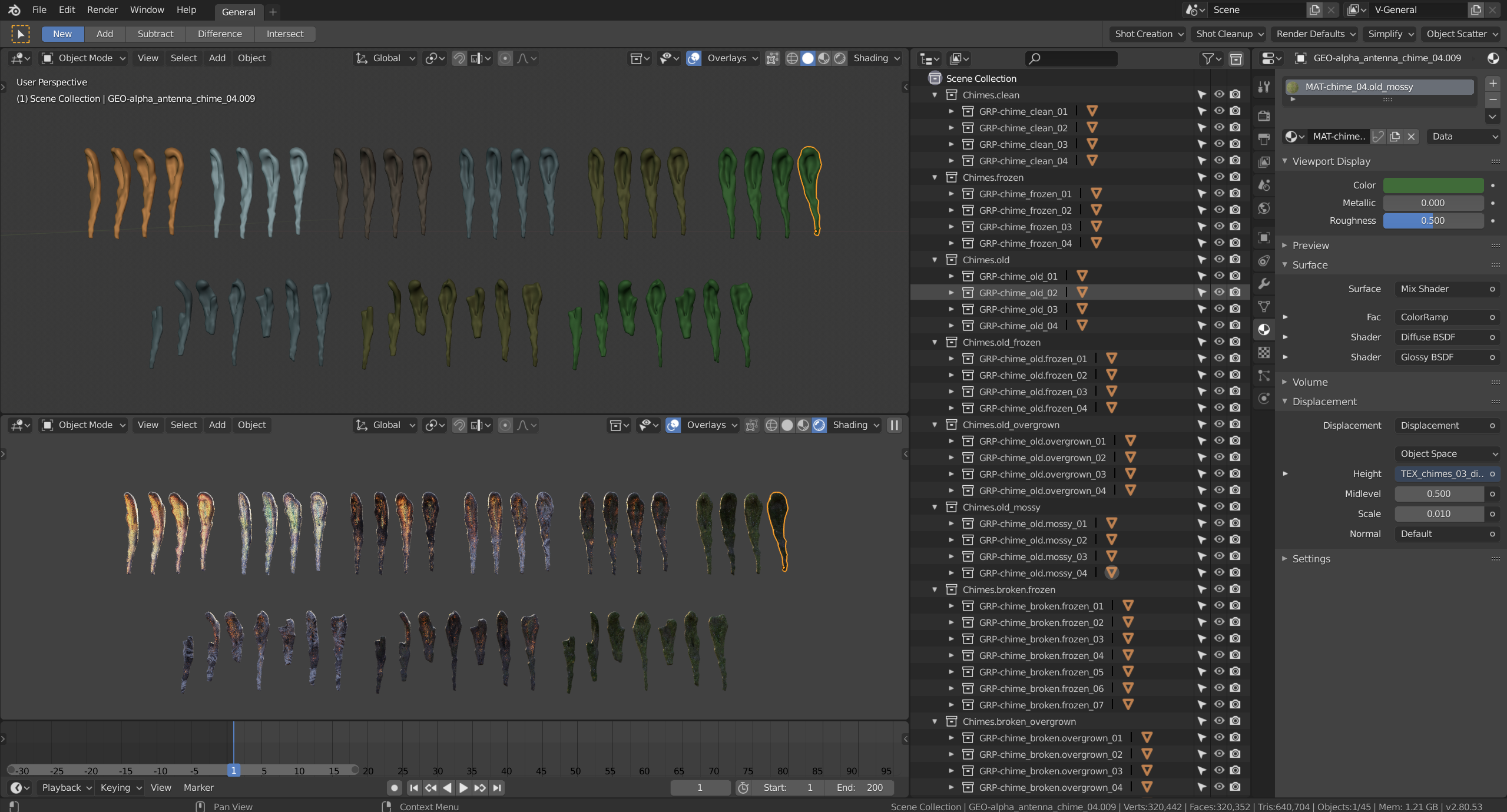Click the Intersect button

[x=285, y=34]
